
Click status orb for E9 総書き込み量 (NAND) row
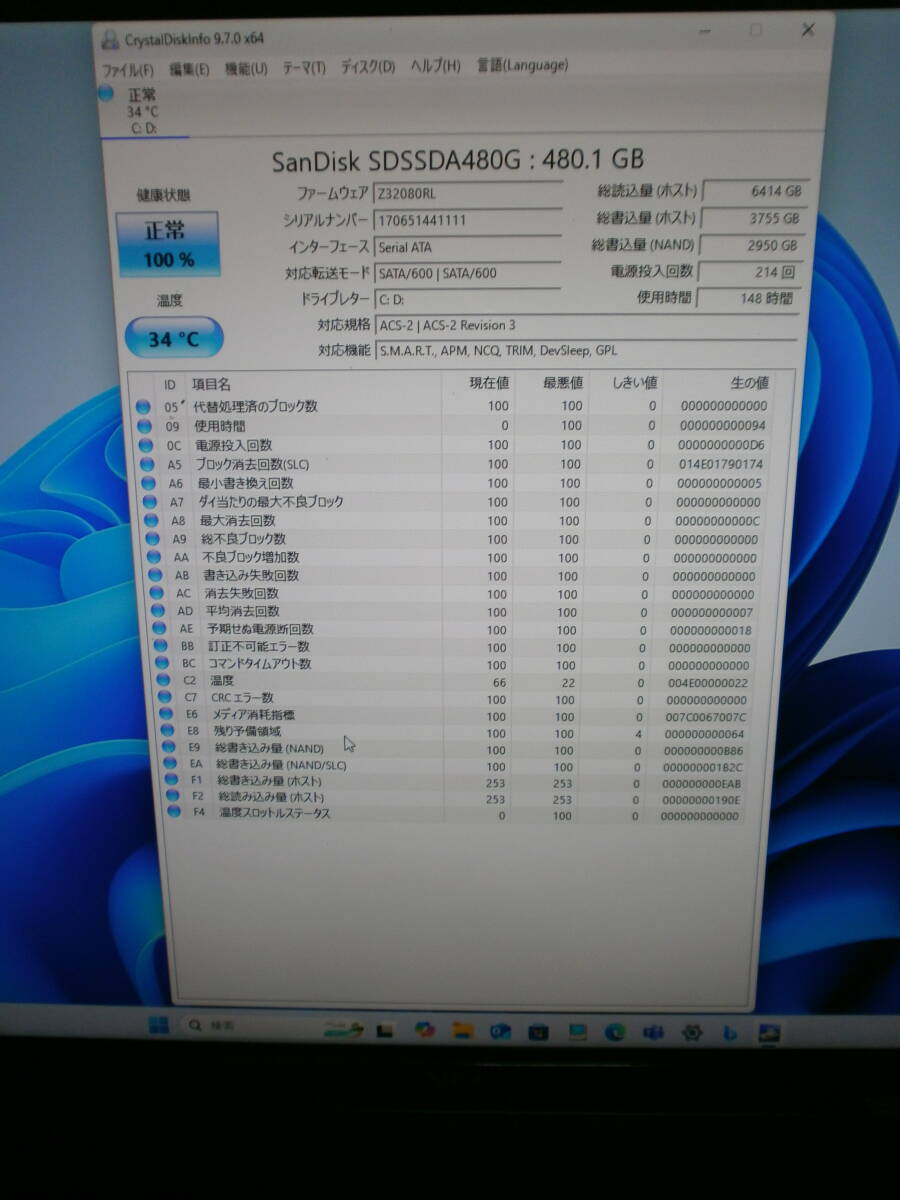pyautogui.click(x=168, y=747)
